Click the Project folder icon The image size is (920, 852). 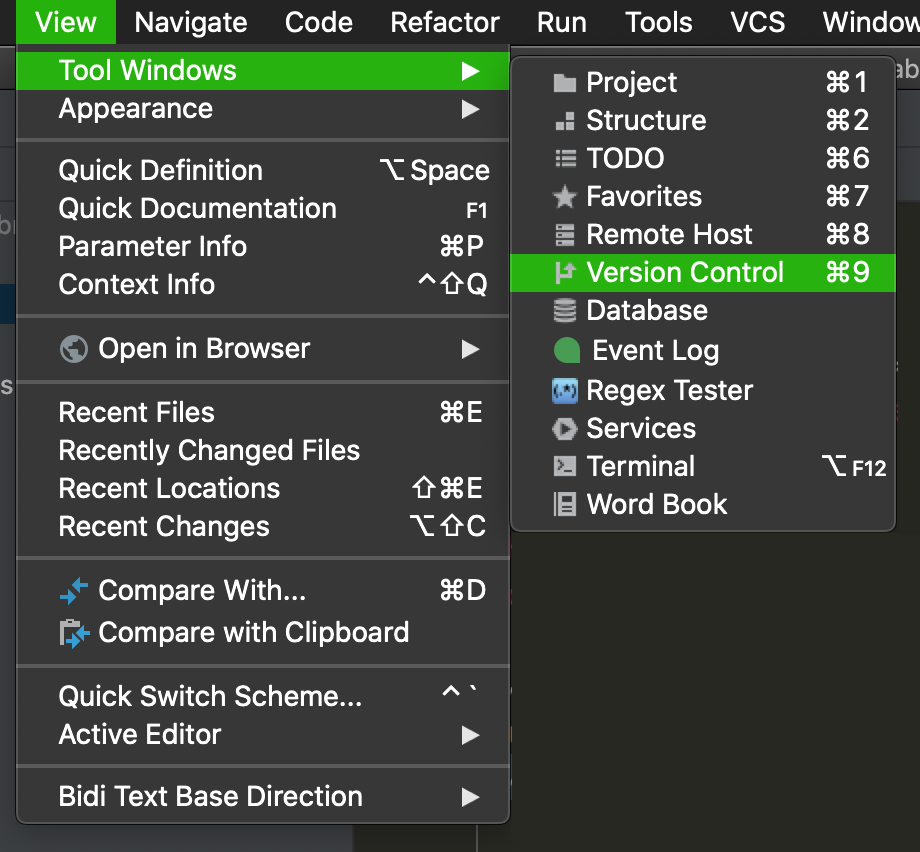click(x=565, y=83)
